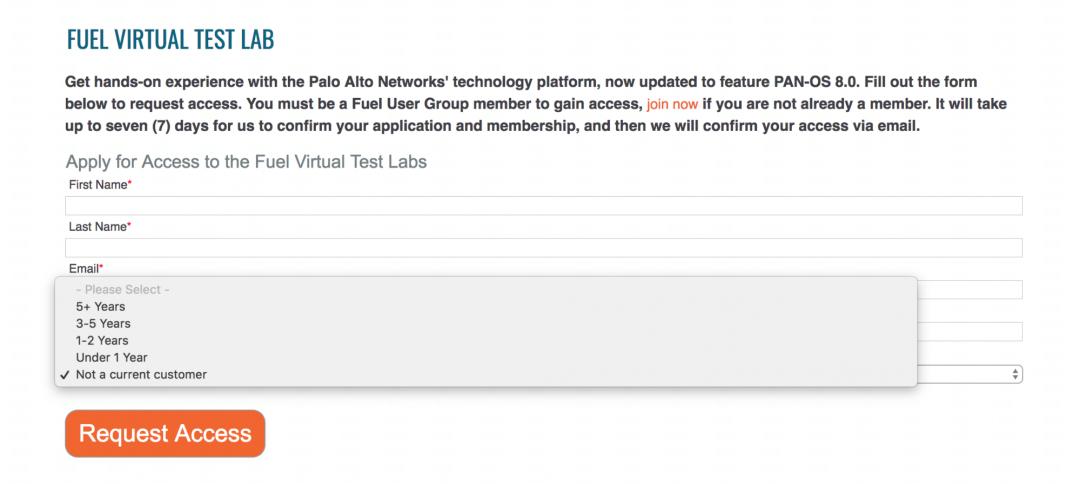Click the checkmark beside Not a current customer
Image resolution: width=1080 pixels, height=484 pixels.
64,375
